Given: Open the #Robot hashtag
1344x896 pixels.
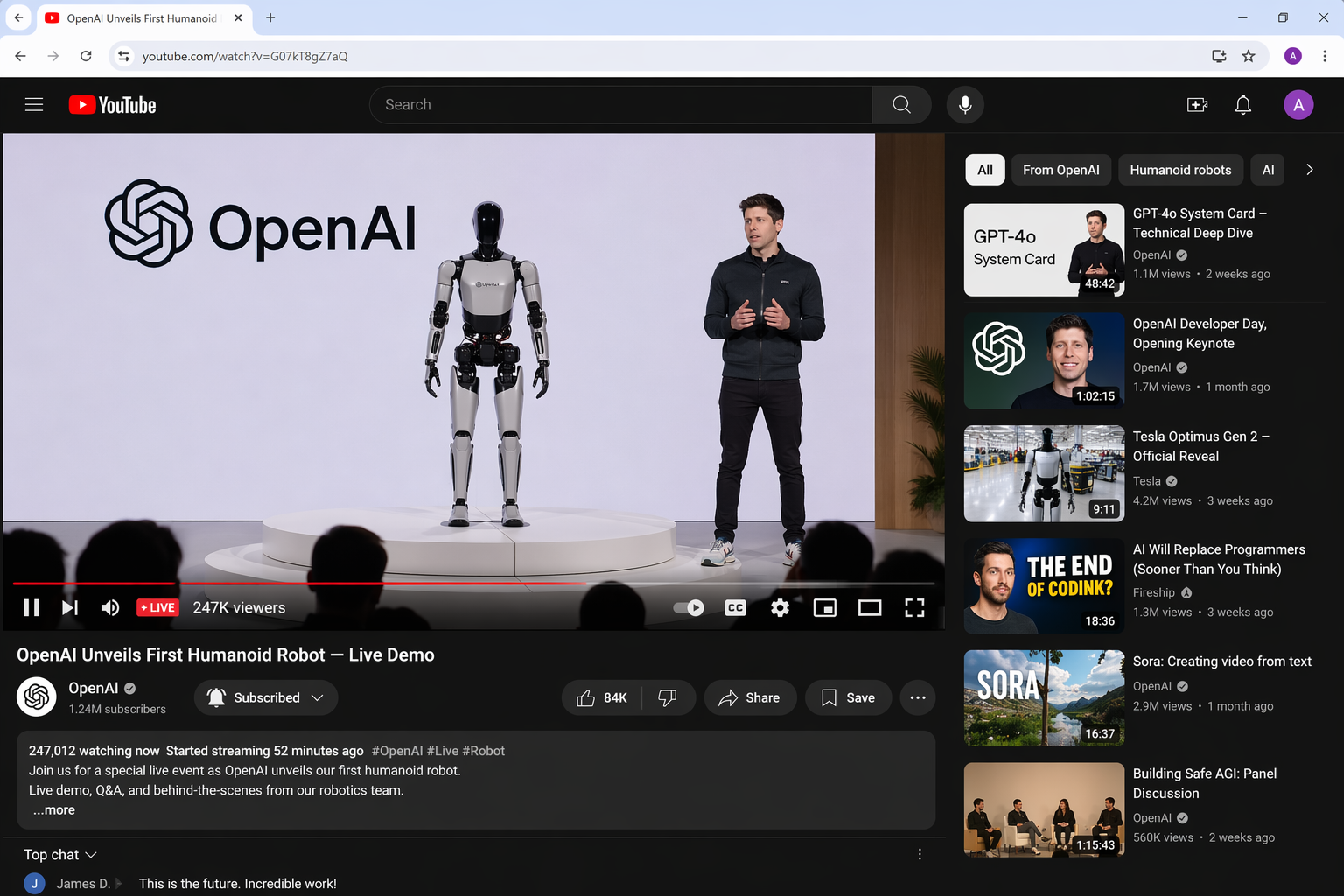Looking at the screenshot, I should tap(484, 751).
